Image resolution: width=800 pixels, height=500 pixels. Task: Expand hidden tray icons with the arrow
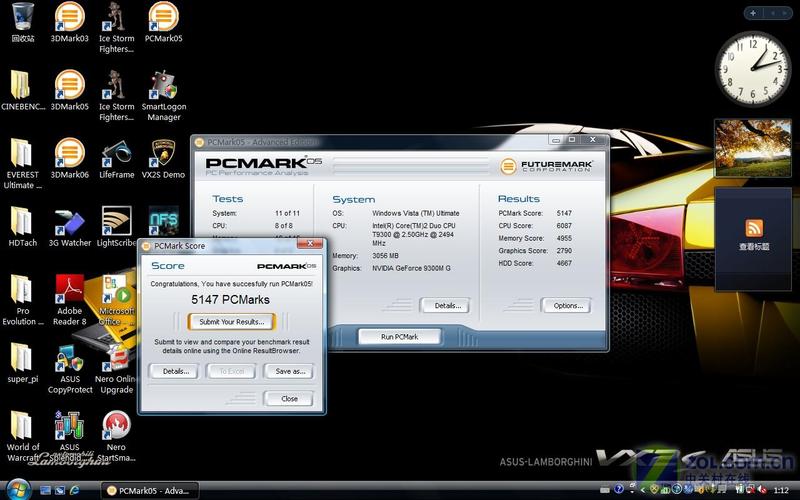642,490
